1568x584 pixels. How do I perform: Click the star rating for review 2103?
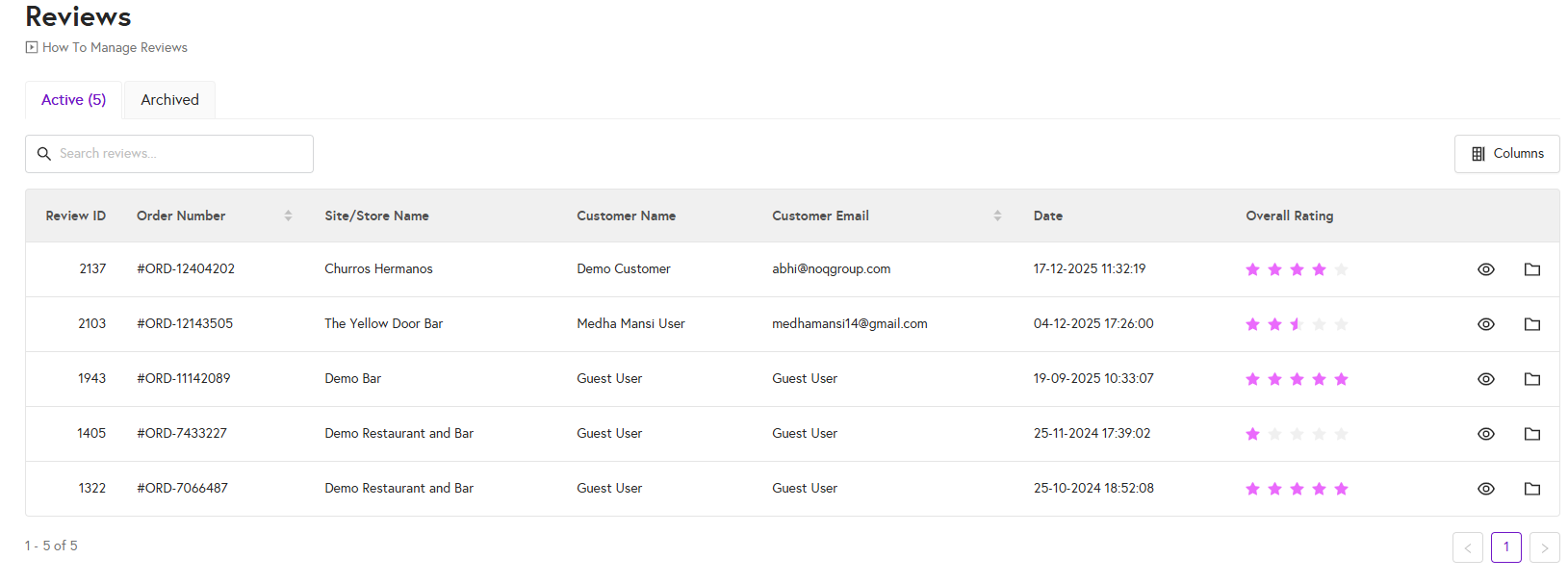pos(1296,324)
